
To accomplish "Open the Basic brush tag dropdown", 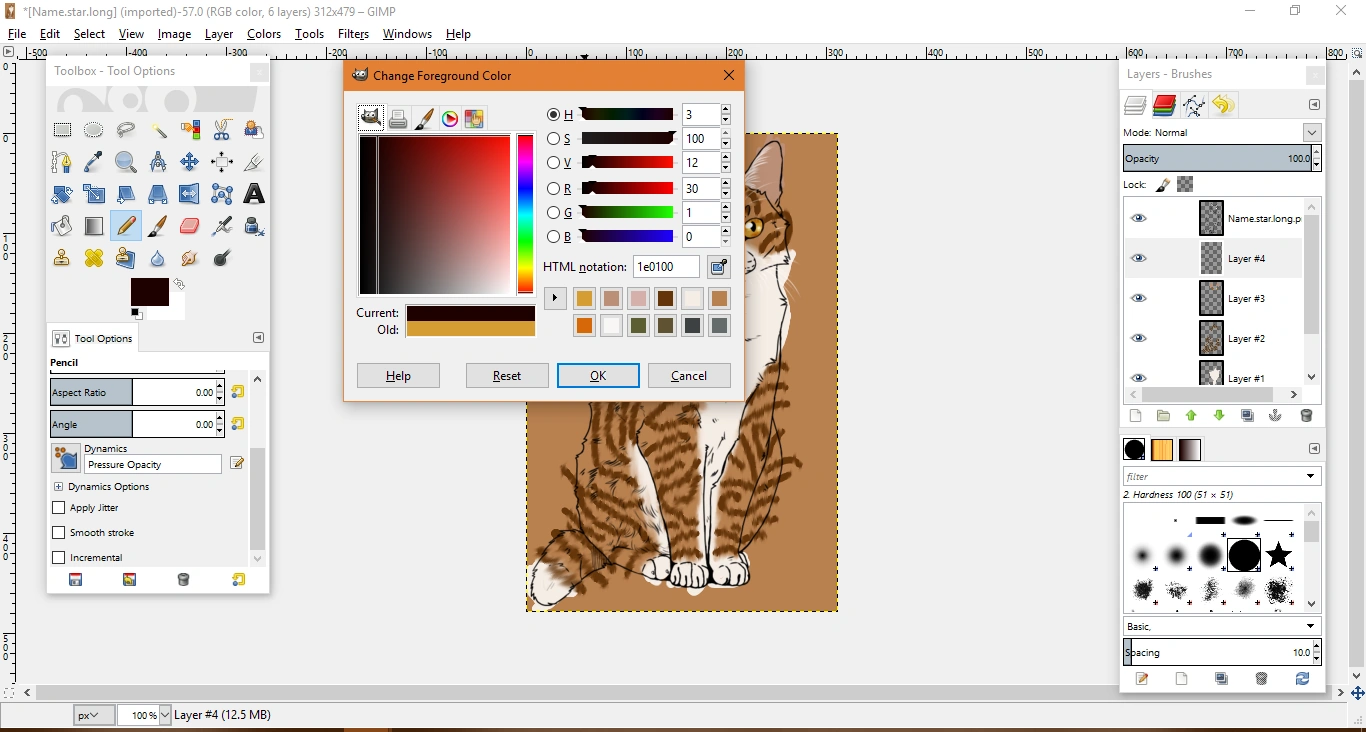I will pyautogui.click(x=1222, y=626).
